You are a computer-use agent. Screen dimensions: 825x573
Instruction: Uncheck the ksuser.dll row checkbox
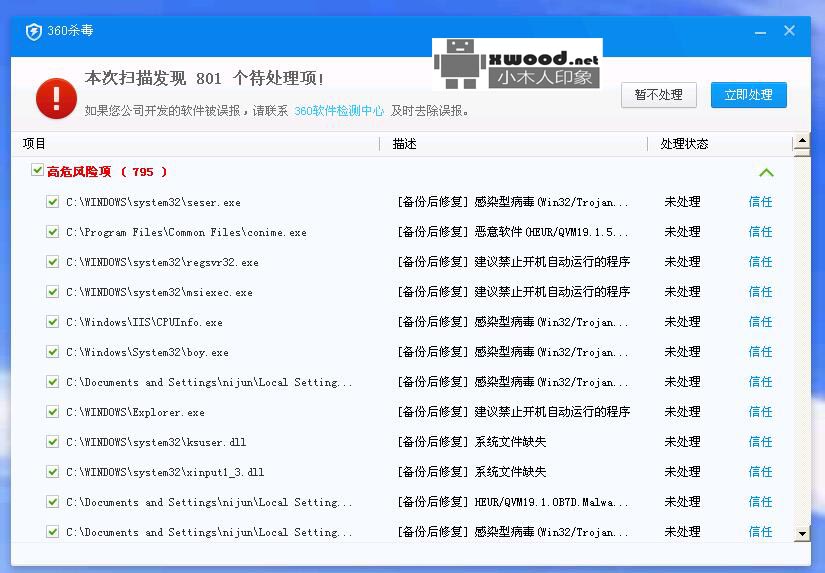[x=52, y=441]
